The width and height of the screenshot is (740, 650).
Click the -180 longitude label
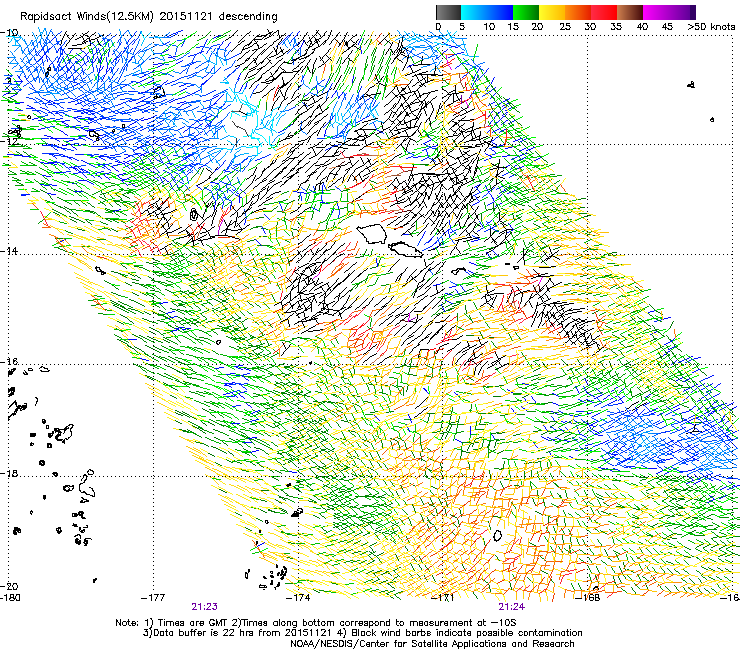tap(11, 598)
